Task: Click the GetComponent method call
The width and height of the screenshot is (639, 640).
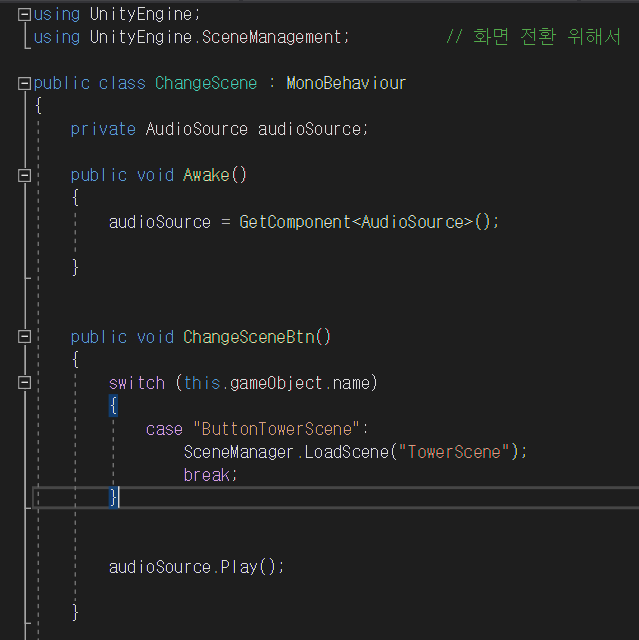Action: point(295,222)
